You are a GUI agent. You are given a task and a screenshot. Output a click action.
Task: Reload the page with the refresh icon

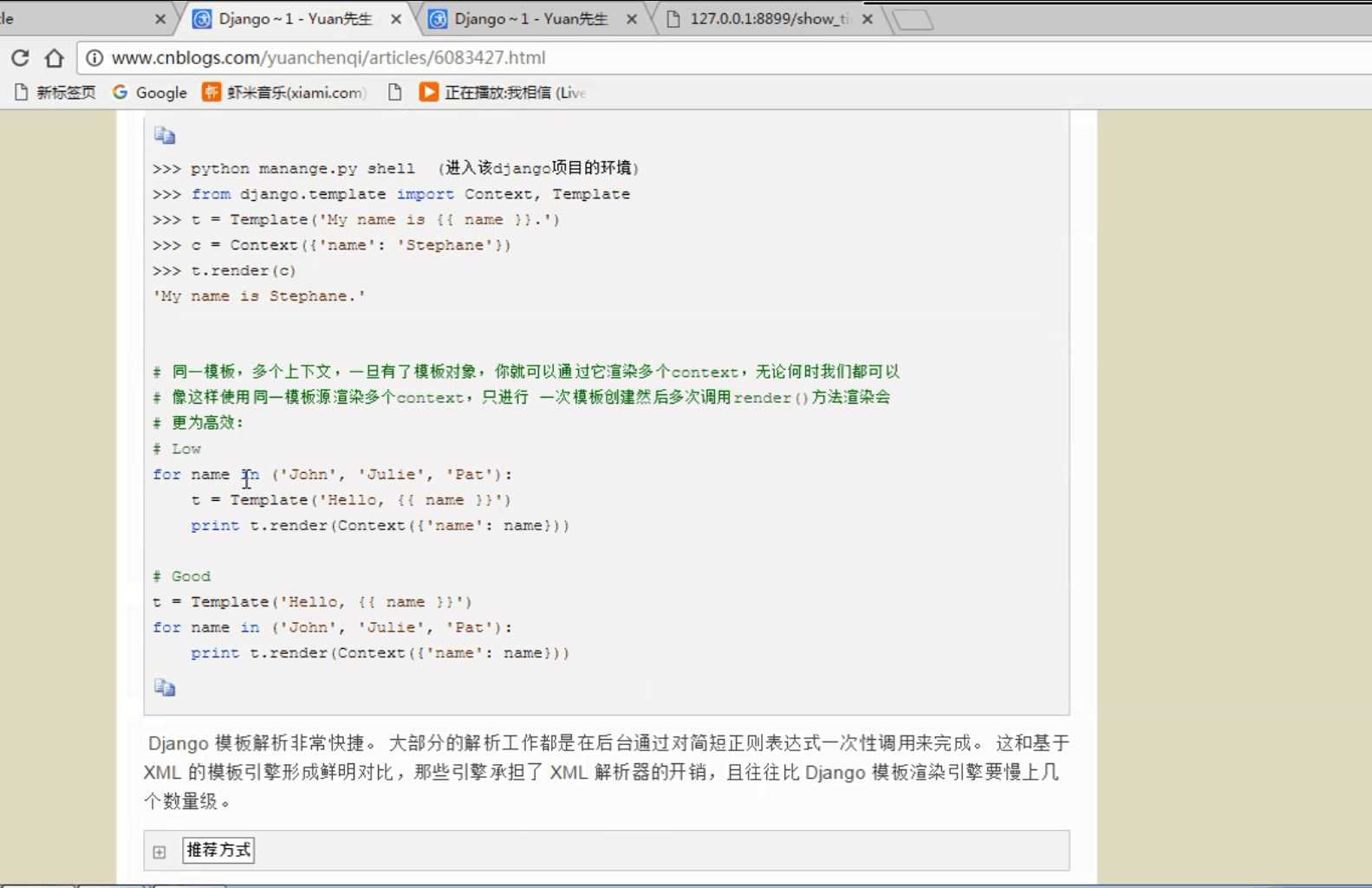20,58
